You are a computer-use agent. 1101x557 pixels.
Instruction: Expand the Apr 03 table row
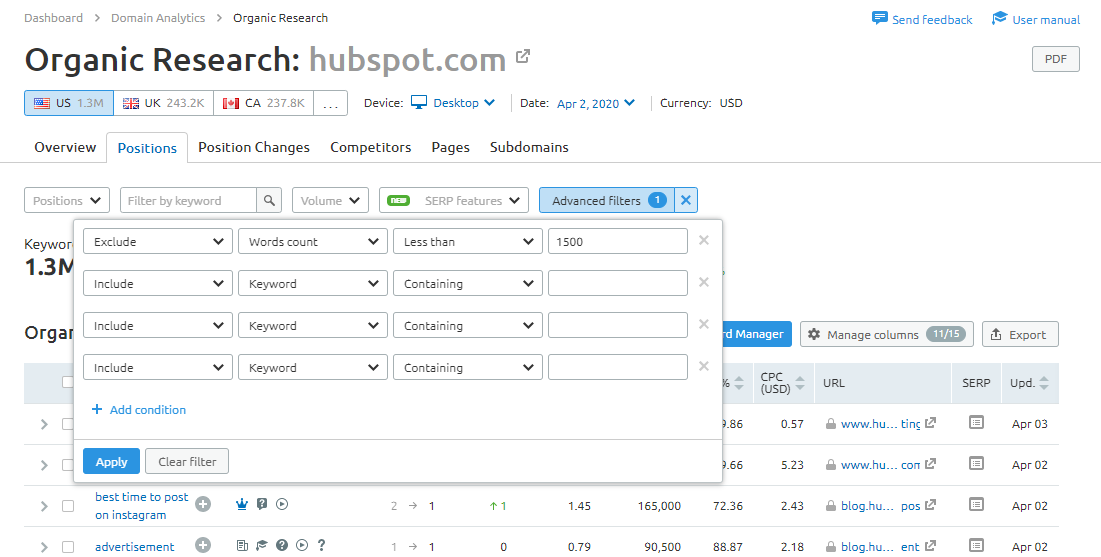(44, 424)
